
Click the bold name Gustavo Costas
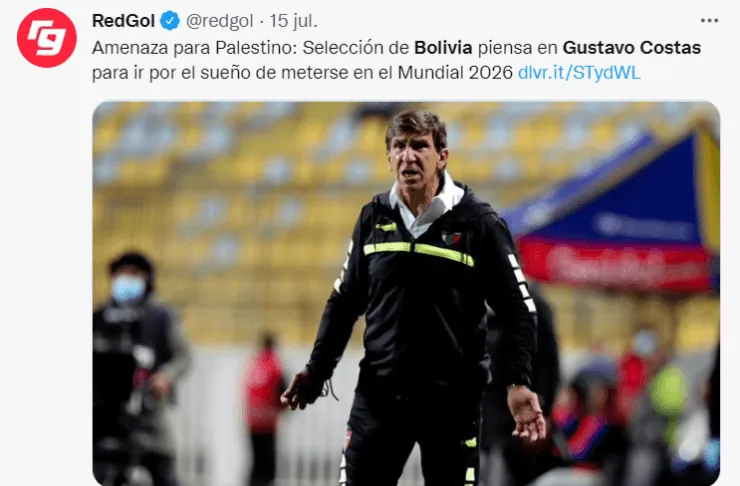[x=631, y=48]
